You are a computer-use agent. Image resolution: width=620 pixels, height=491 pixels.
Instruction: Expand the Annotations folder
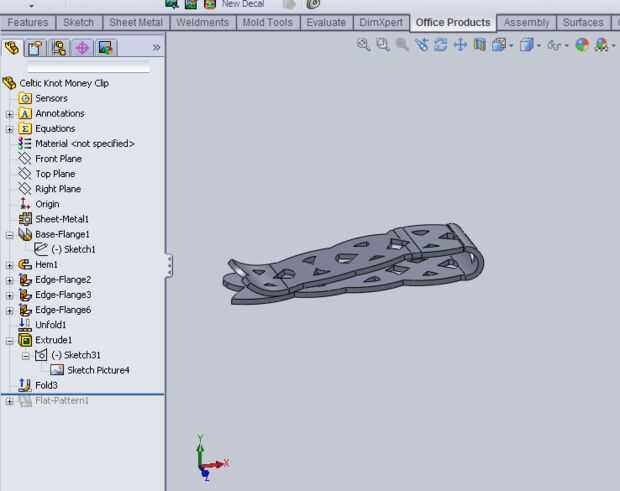[x=10, y=114]
